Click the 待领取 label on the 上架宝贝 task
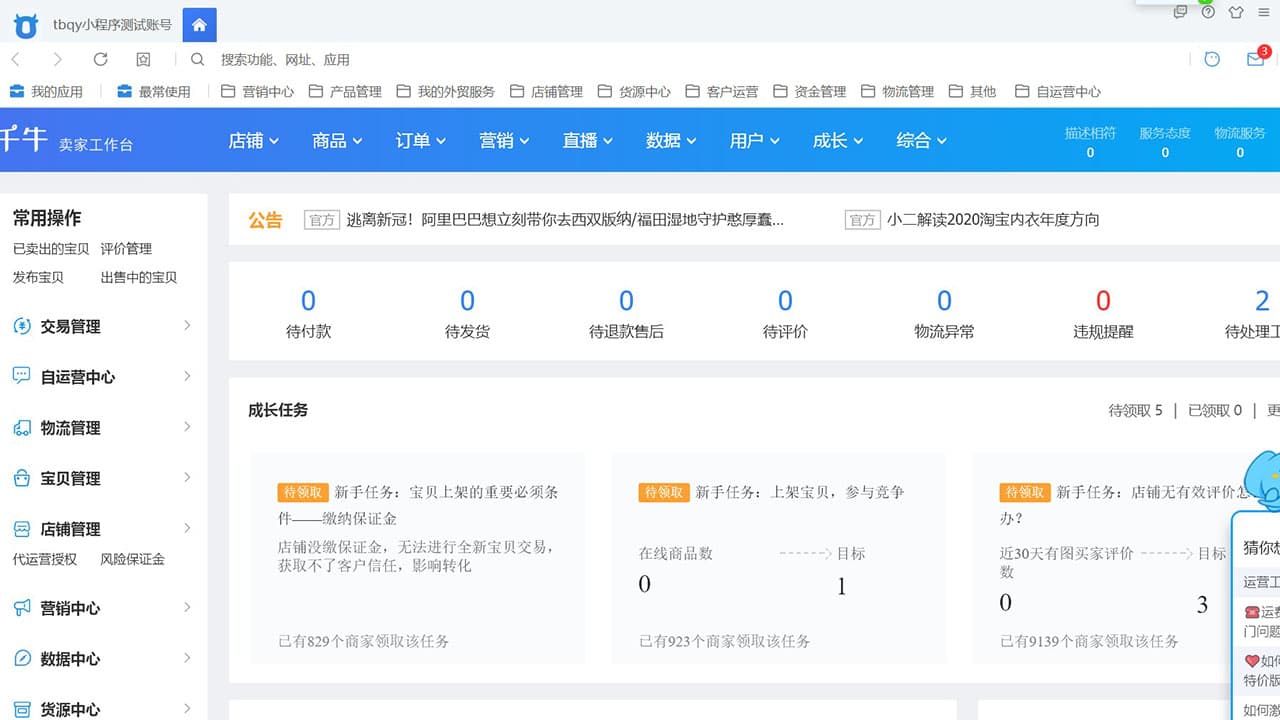This screenshot has width=1280, height=720. [x=663, y=492]
